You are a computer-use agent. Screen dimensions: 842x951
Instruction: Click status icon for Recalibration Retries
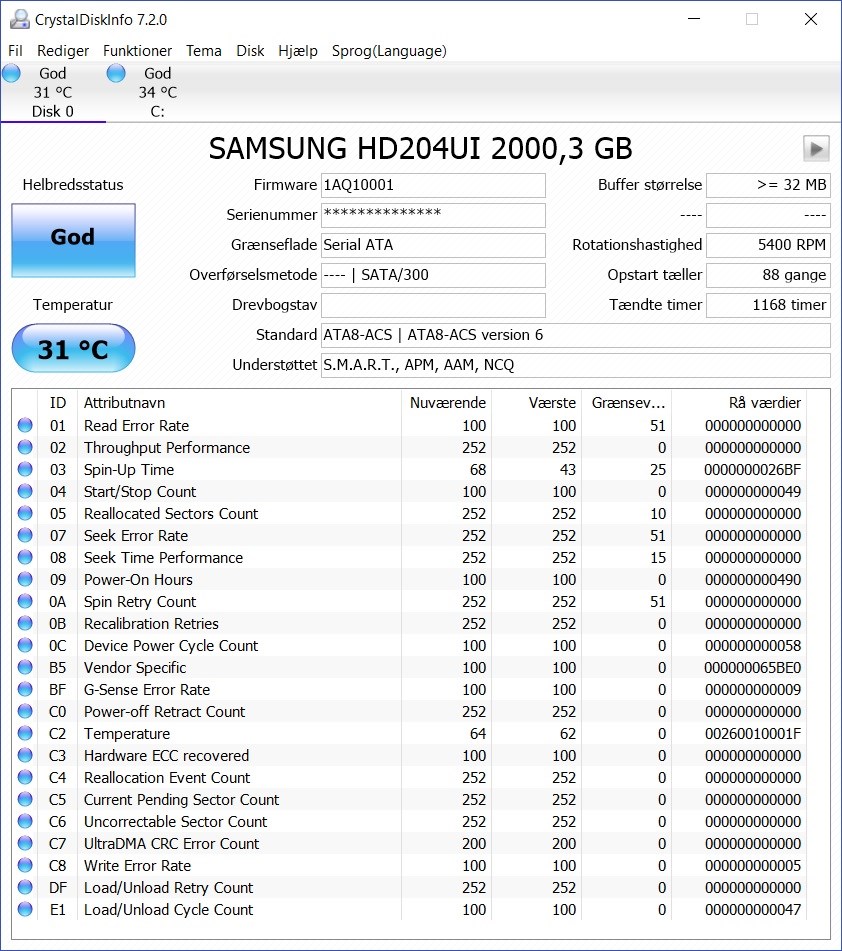(x=25, y=623)
